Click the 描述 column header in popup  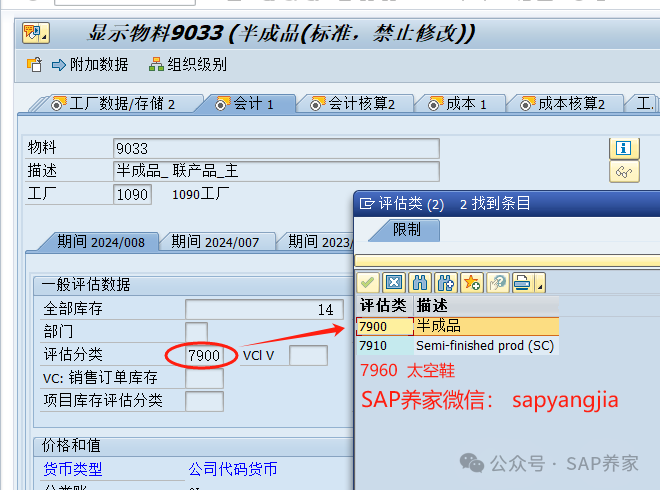[487, 306]
